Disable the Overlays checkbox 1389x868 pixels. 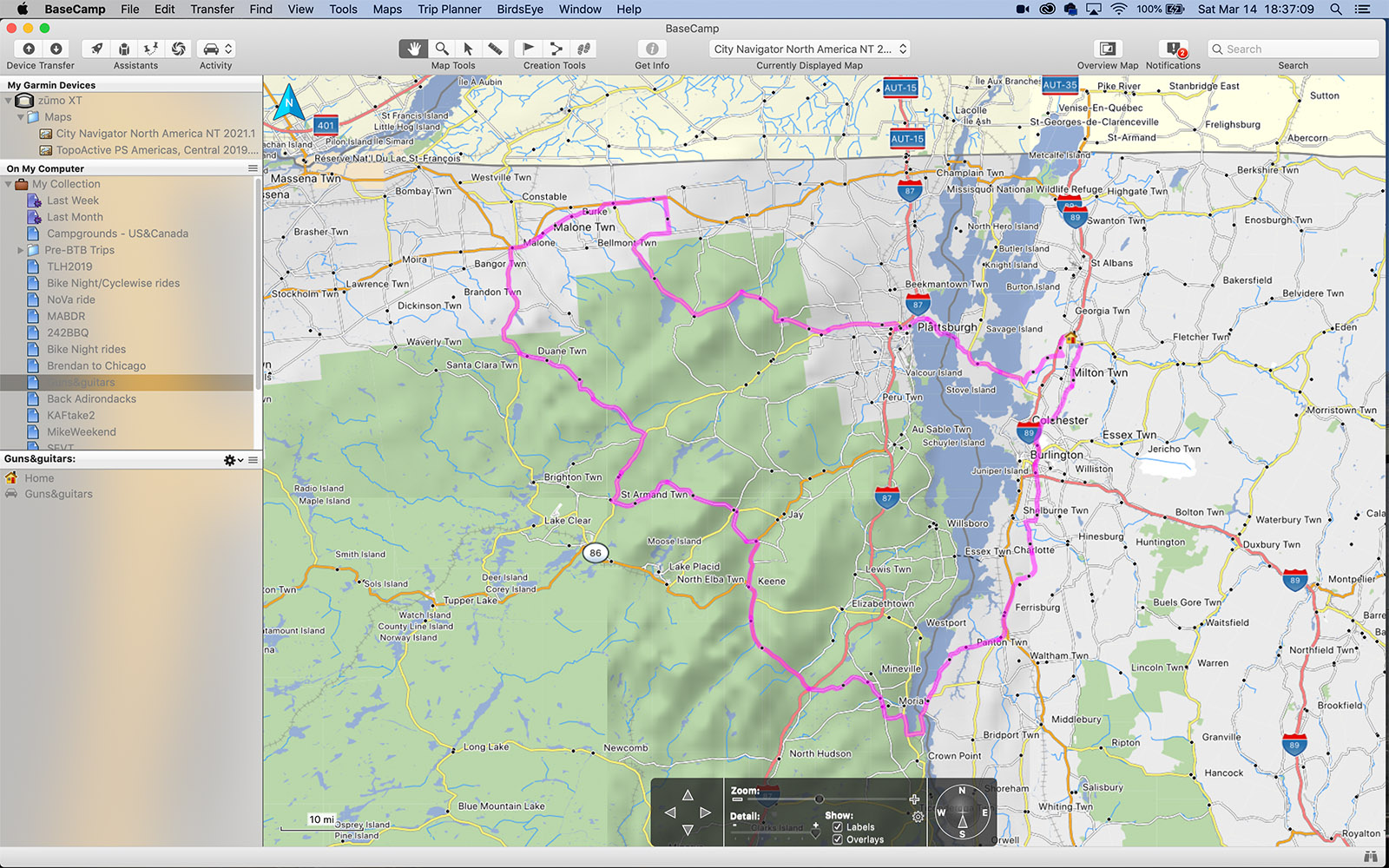click(838, 839)
